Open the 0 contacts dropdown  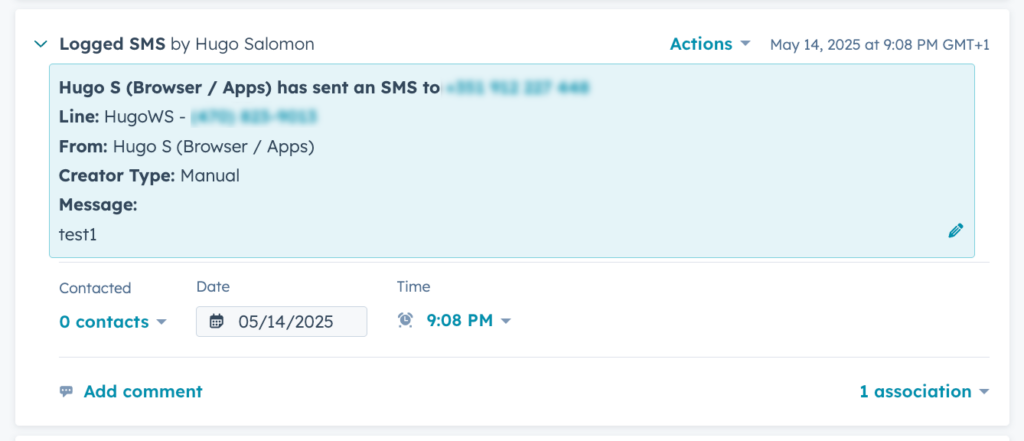pos(113,322)
